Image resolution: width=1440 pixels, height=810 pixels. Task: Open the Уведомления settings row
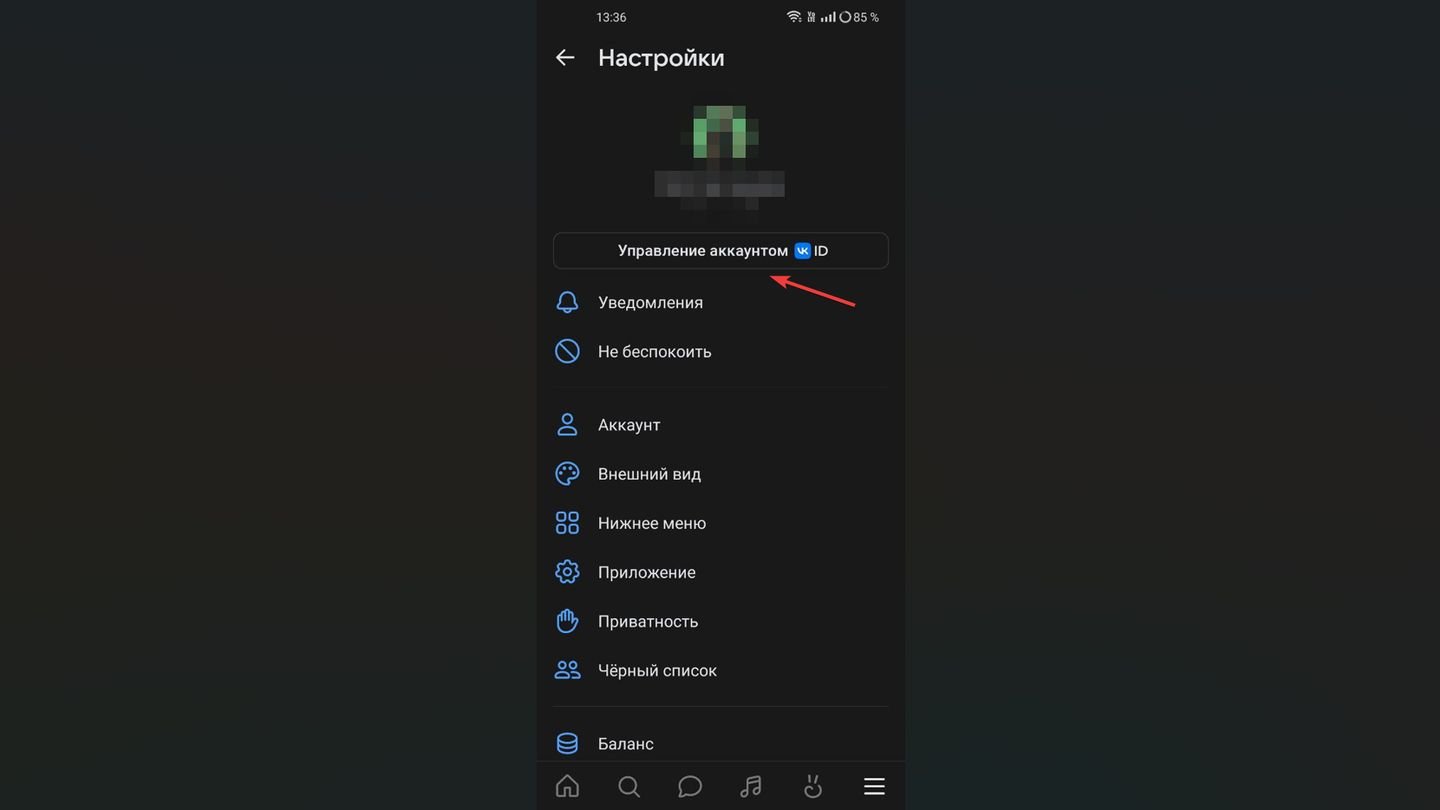pos(720,302)
